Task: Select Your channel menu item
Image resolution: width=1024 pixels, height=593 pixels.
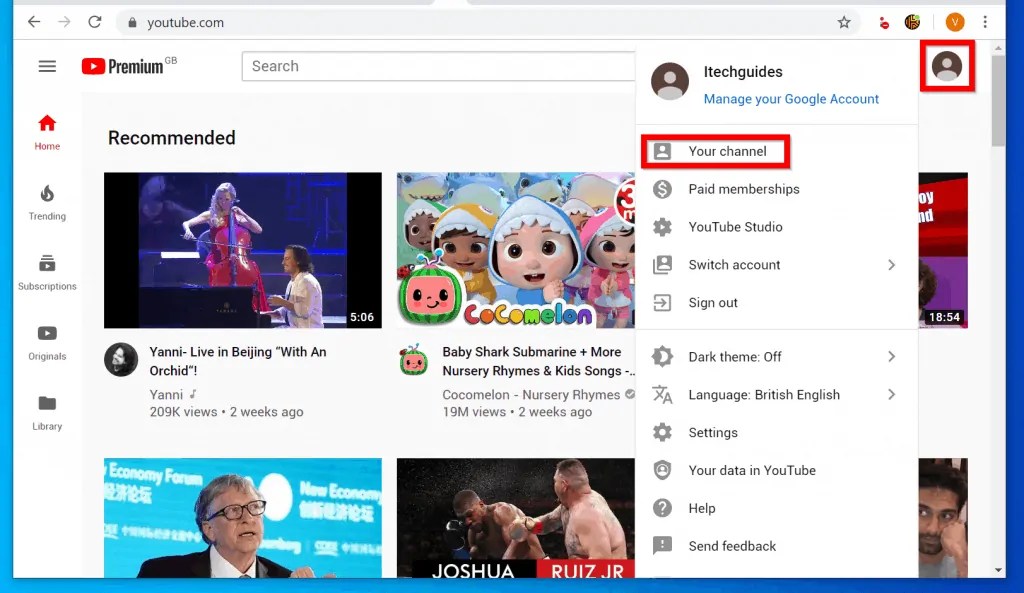Action: coord(727,151)
